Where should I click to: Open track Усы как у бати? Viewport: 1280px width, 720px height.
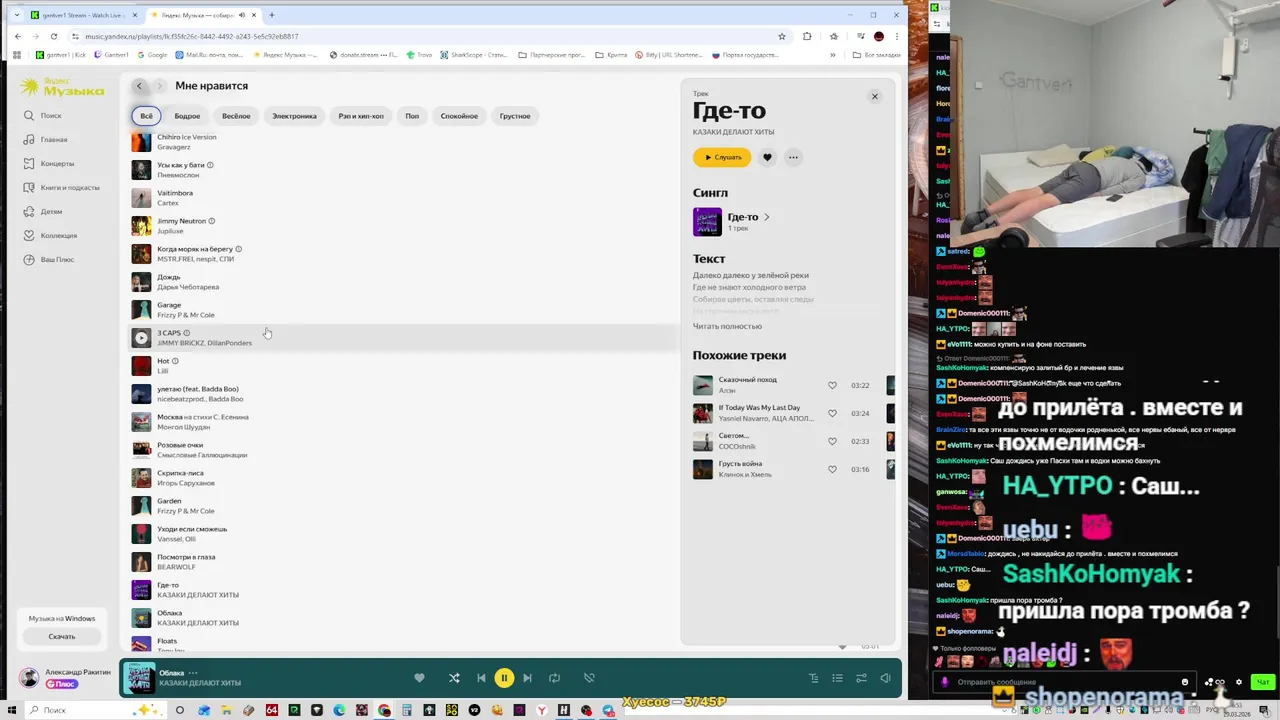coord(181,165)
